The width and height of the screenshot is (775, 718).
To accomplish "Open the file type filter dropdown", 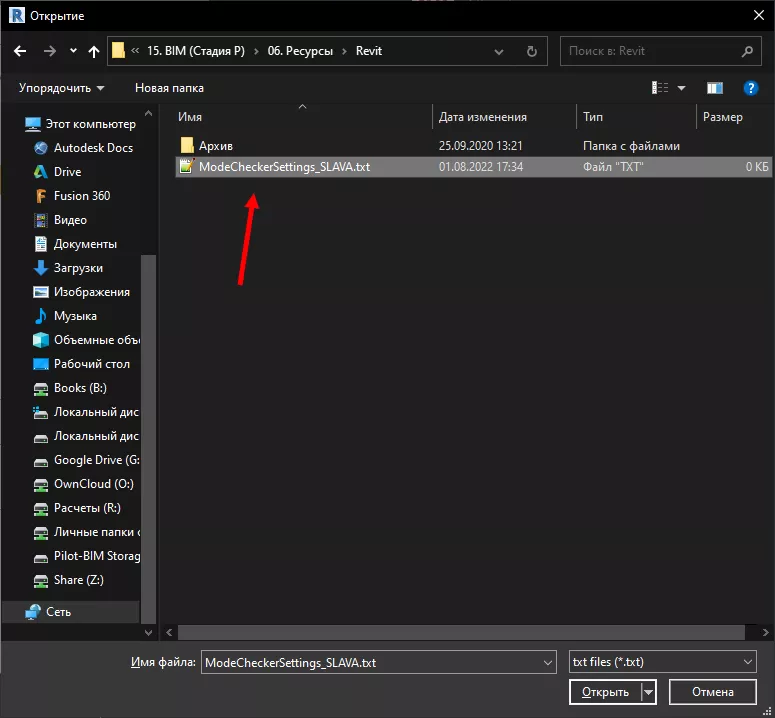I will pos(663,662).
